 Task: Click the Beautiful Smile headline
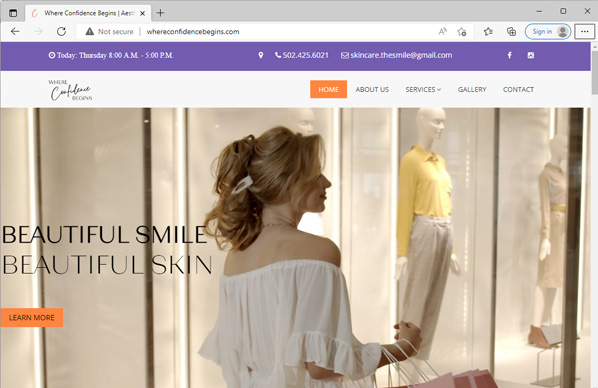click(105, 234)
